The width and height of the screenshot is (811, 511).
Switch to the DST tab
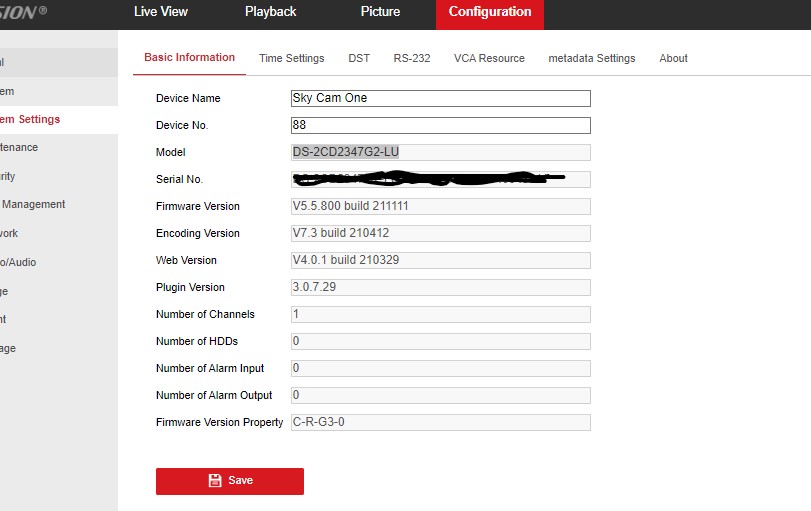coord(359,59)
